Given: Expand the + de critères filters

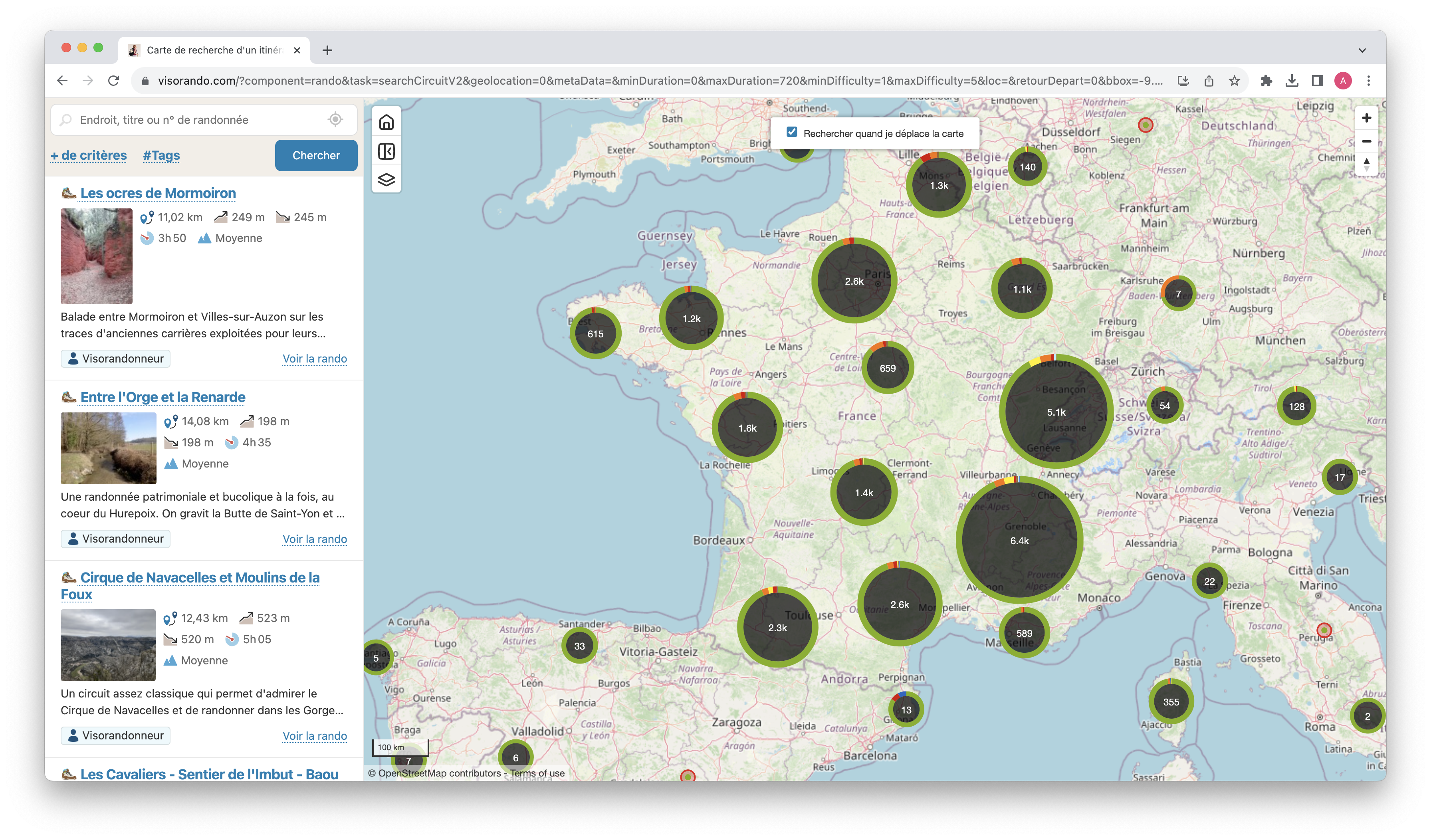Looking at the screenshot, I should tap(89, 155).
